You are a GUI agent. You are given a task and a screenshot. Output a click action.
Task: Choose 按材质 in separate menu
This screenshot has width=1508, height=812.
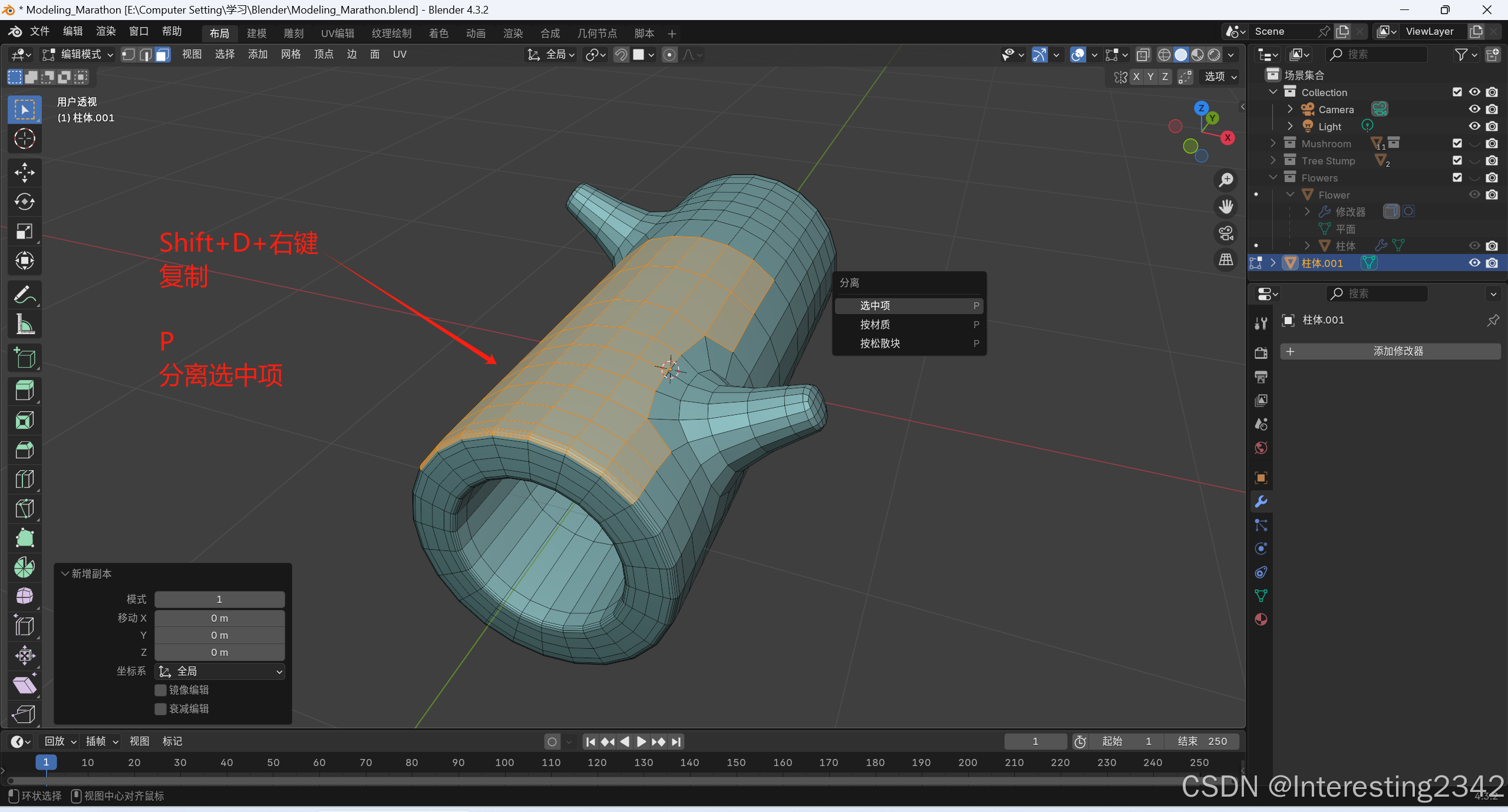pos(875,325)
